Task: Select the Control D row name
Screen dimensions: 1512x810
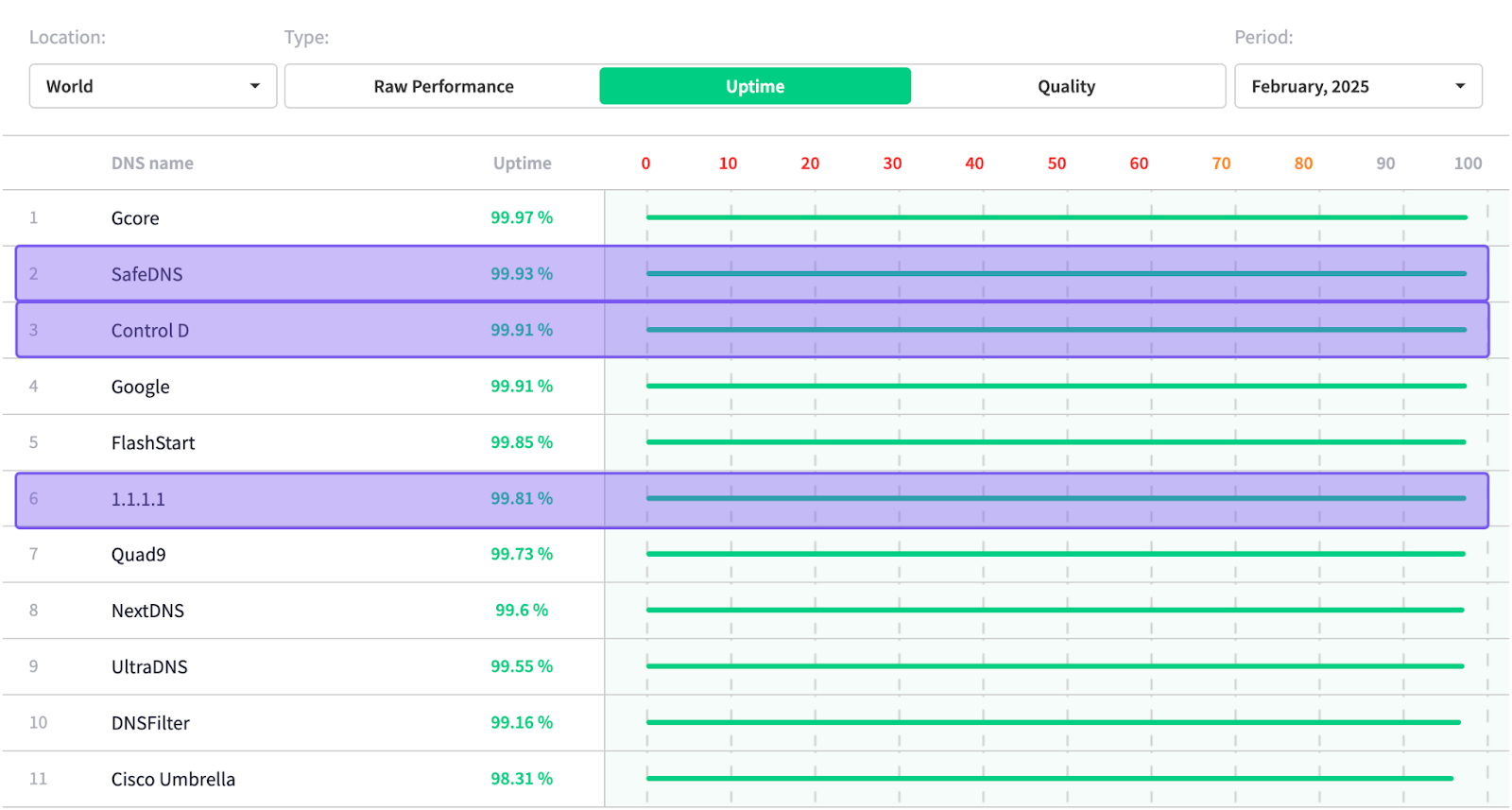Action: 150,331
